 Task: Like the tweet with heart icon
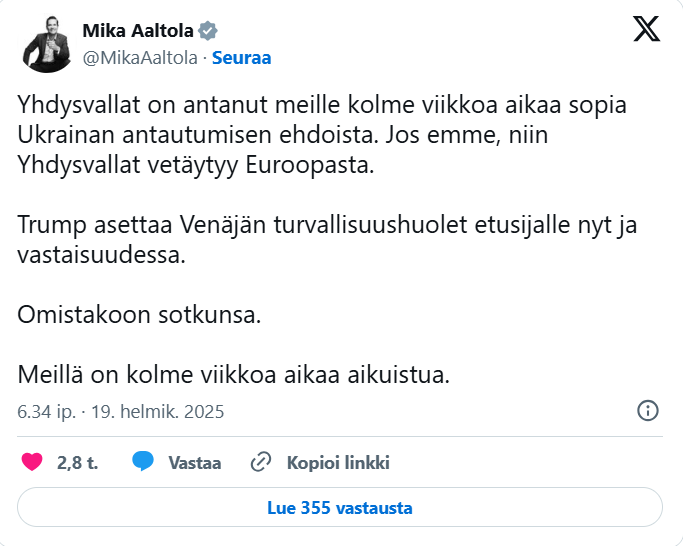click(33, 463)
